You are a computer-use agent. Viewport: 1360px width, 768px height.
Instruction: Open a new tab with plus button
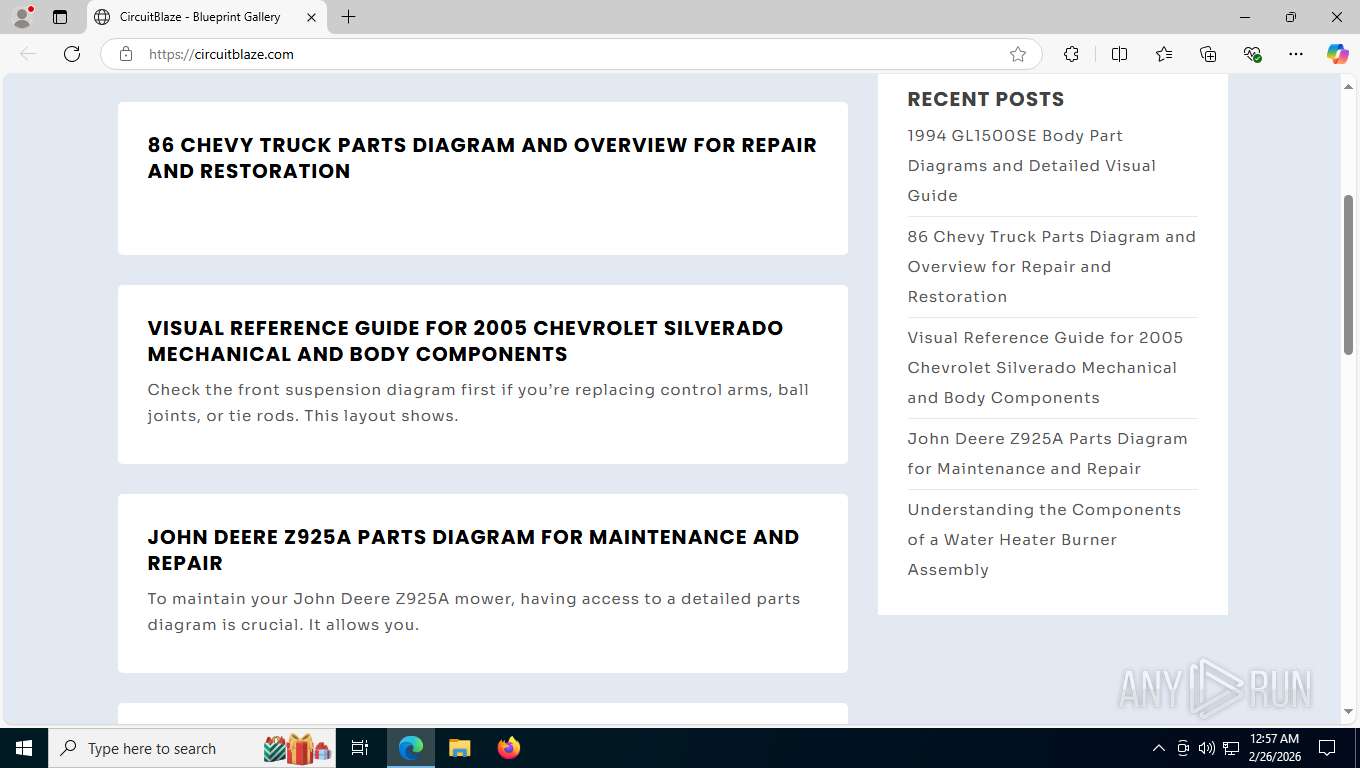[x=348, y=17]
